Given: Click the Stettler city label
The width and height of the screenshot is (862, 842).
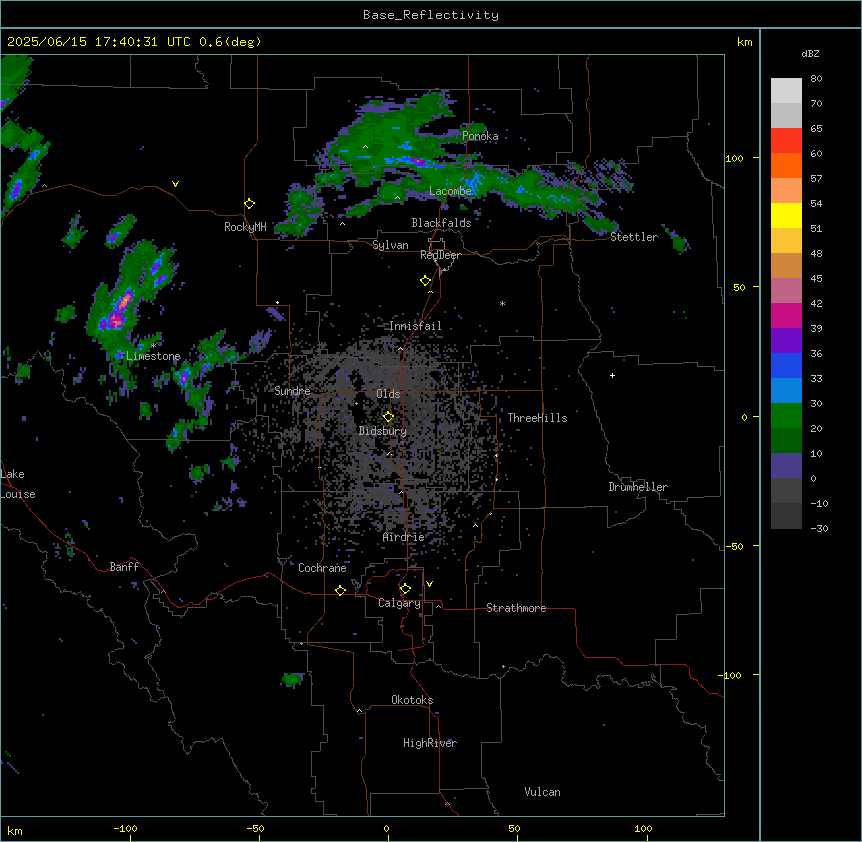Looking at the screenshot, I should 634,237.
